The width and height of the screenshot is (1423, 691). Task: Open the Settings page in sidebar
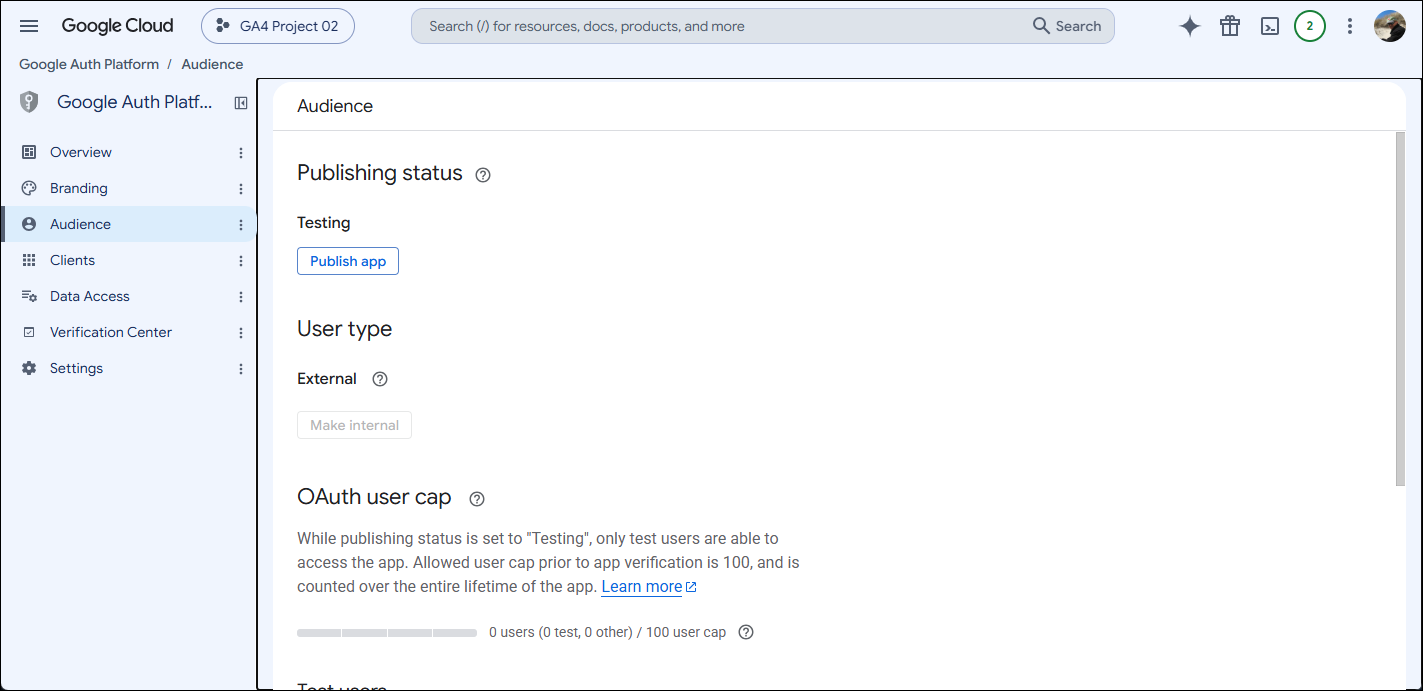click(x=76, y=368)
